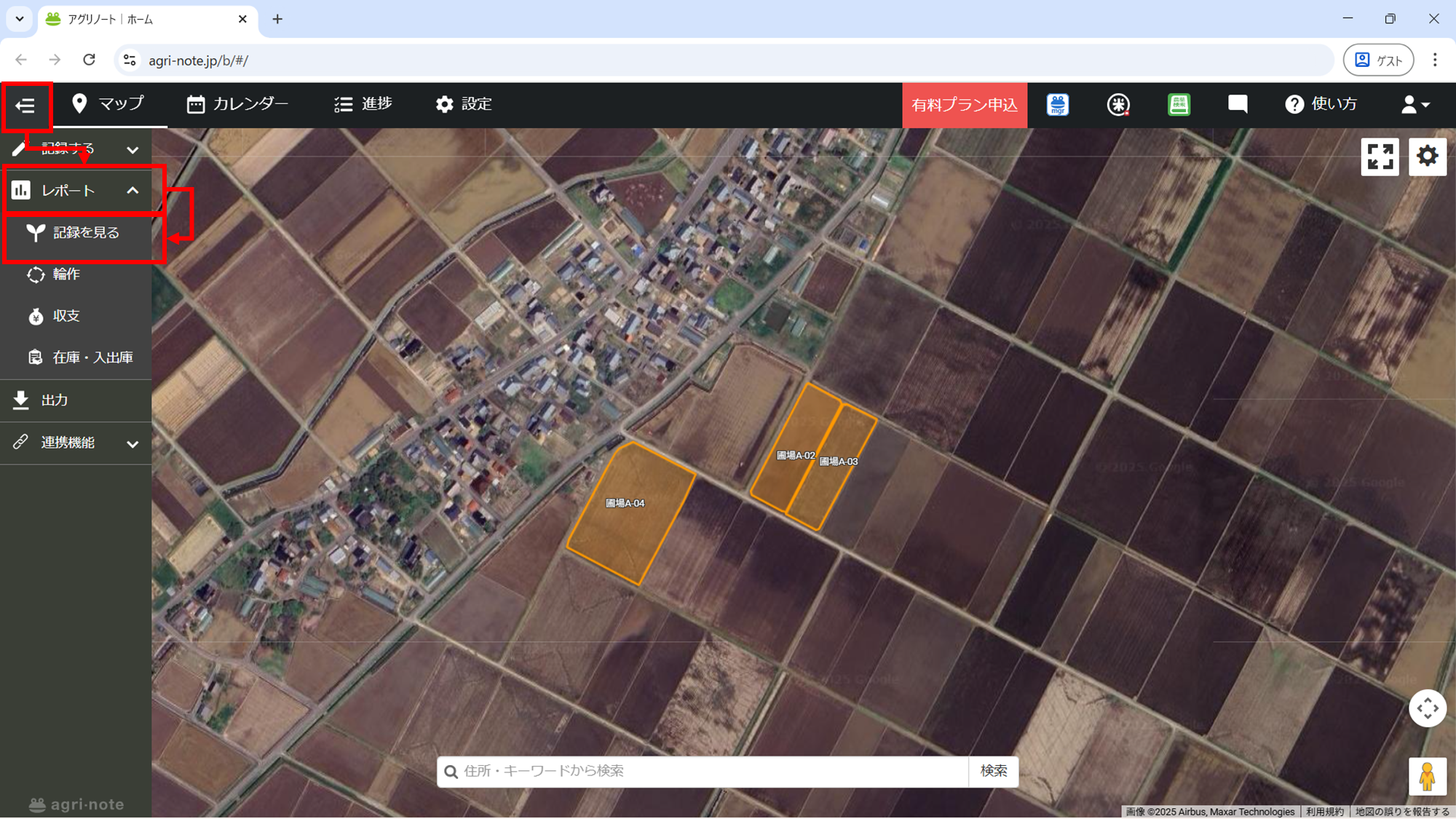1456x819 pixels.
Task: Click the agri-note logo in sidebar
Action: click(x=76, y=804)
